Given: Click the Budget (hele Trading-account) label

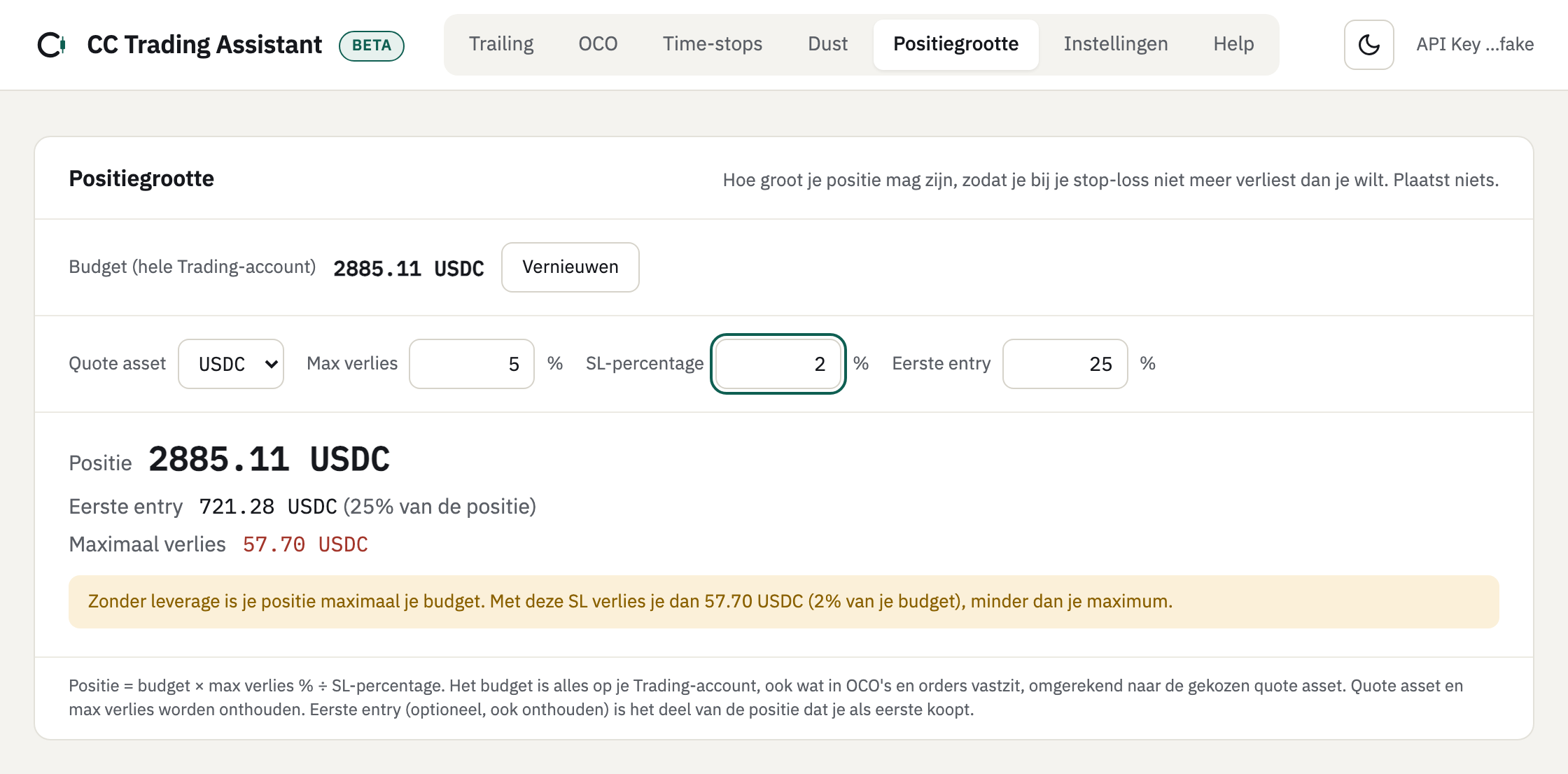Looking at the screenshot, I should pyautogui.click(x=192, y=267).
